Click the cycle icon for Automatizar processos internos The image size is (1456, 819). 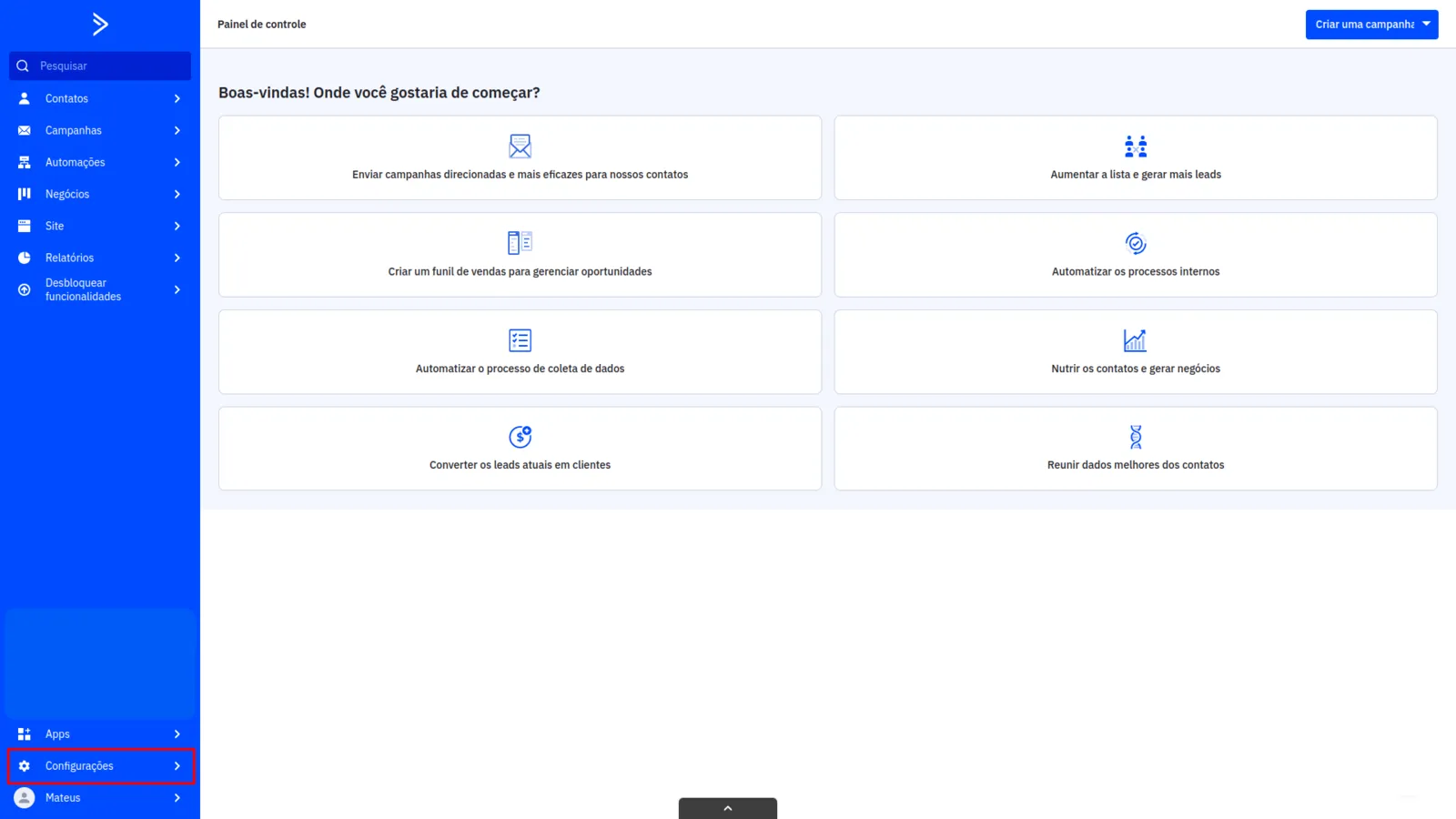(x=1136, y=243)
